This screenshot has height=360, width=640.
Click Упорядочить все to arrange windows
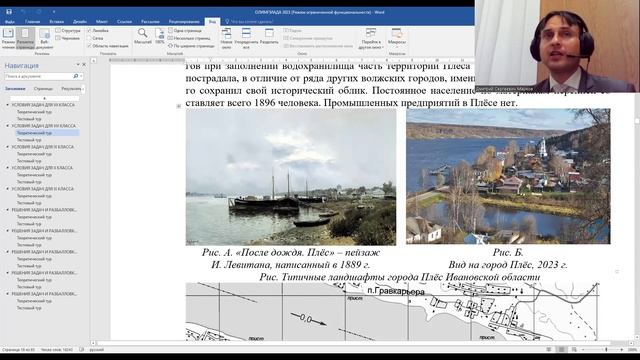[x=247, y=39]
